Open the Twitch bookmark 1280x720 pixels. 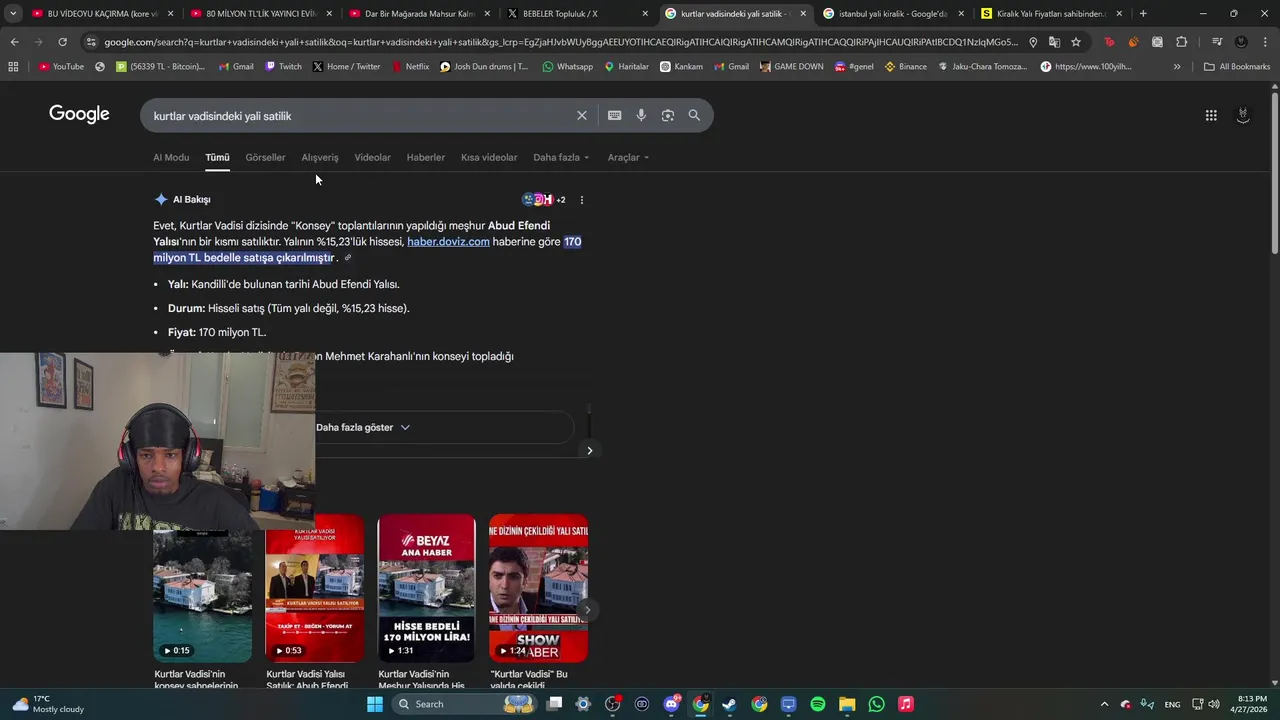coord(283,66)
